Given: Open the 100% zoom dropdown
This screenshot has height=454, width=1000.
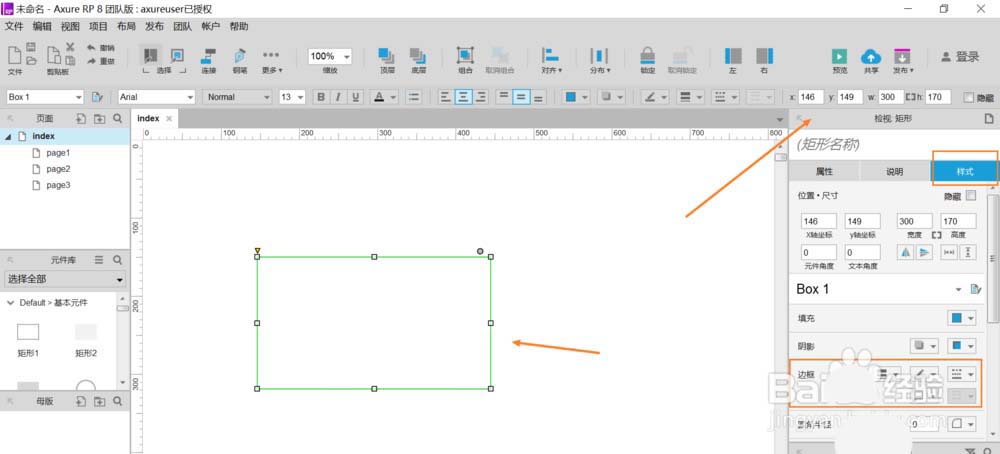Looking at the screenshot, I should point(329,57).
